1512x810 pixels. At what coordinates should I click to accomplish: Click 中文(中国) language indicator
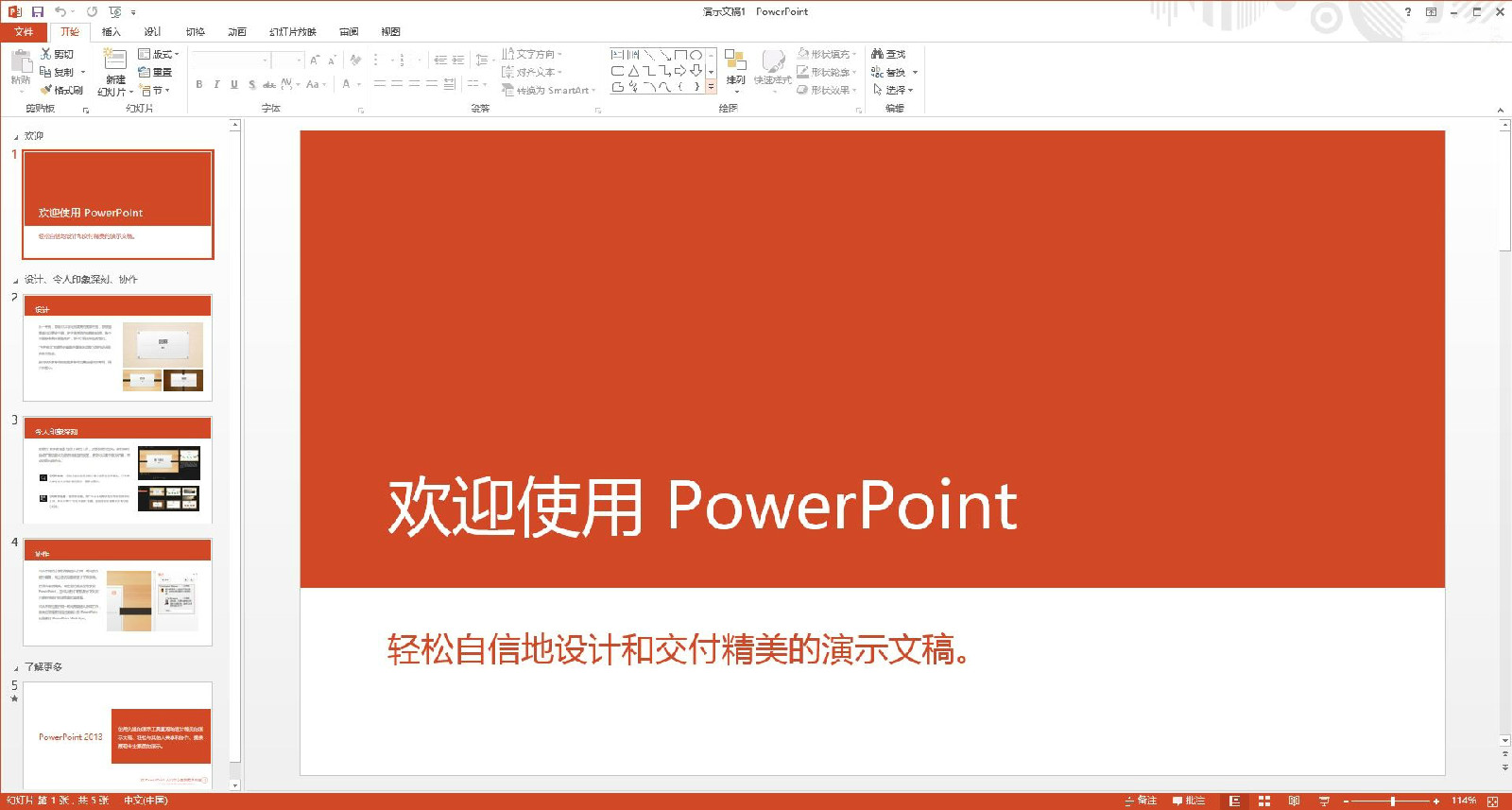coord(146,801)
